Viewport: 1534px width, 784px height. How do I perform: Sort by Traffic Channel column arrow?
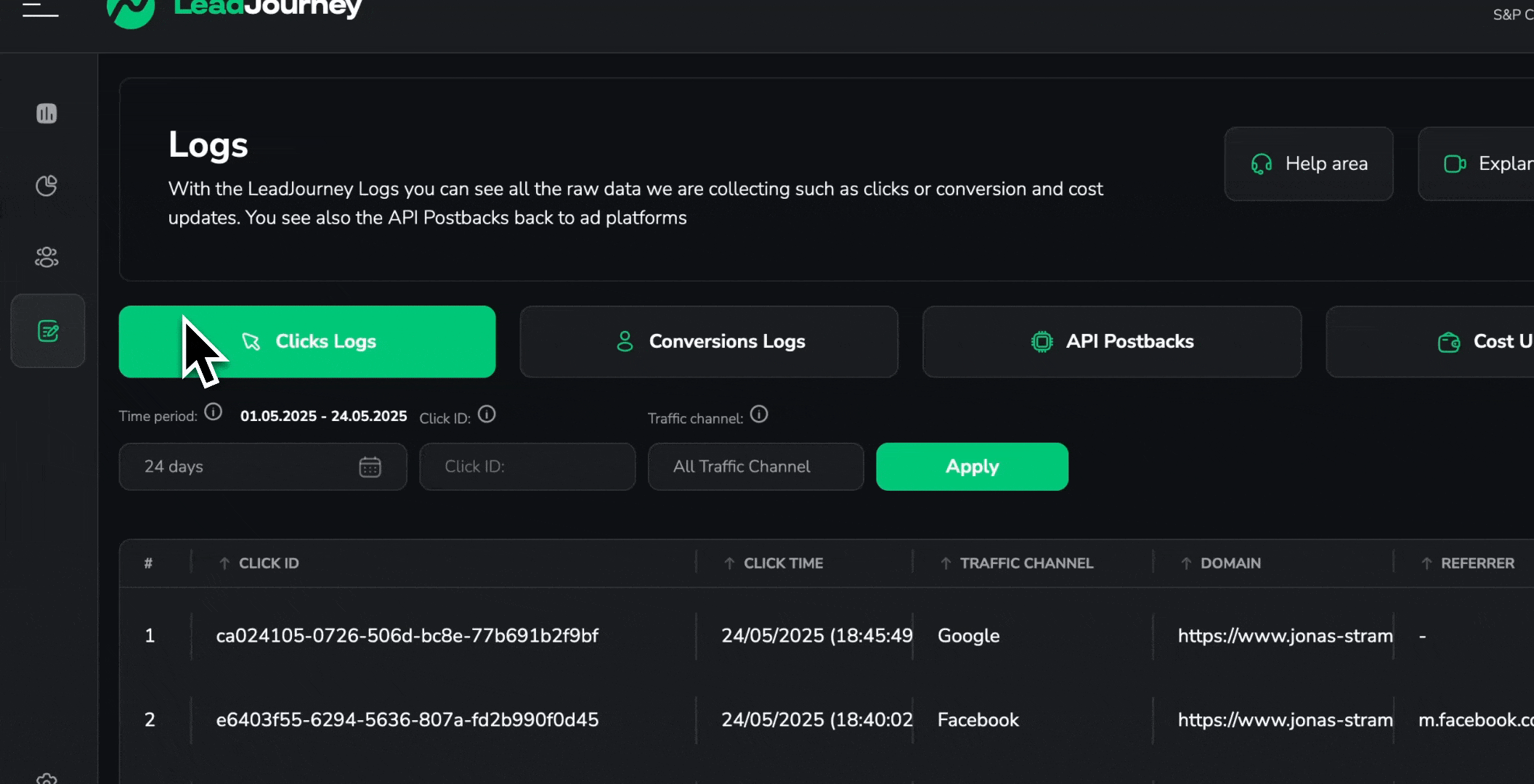pyautogui.click(x=946, y=563)
